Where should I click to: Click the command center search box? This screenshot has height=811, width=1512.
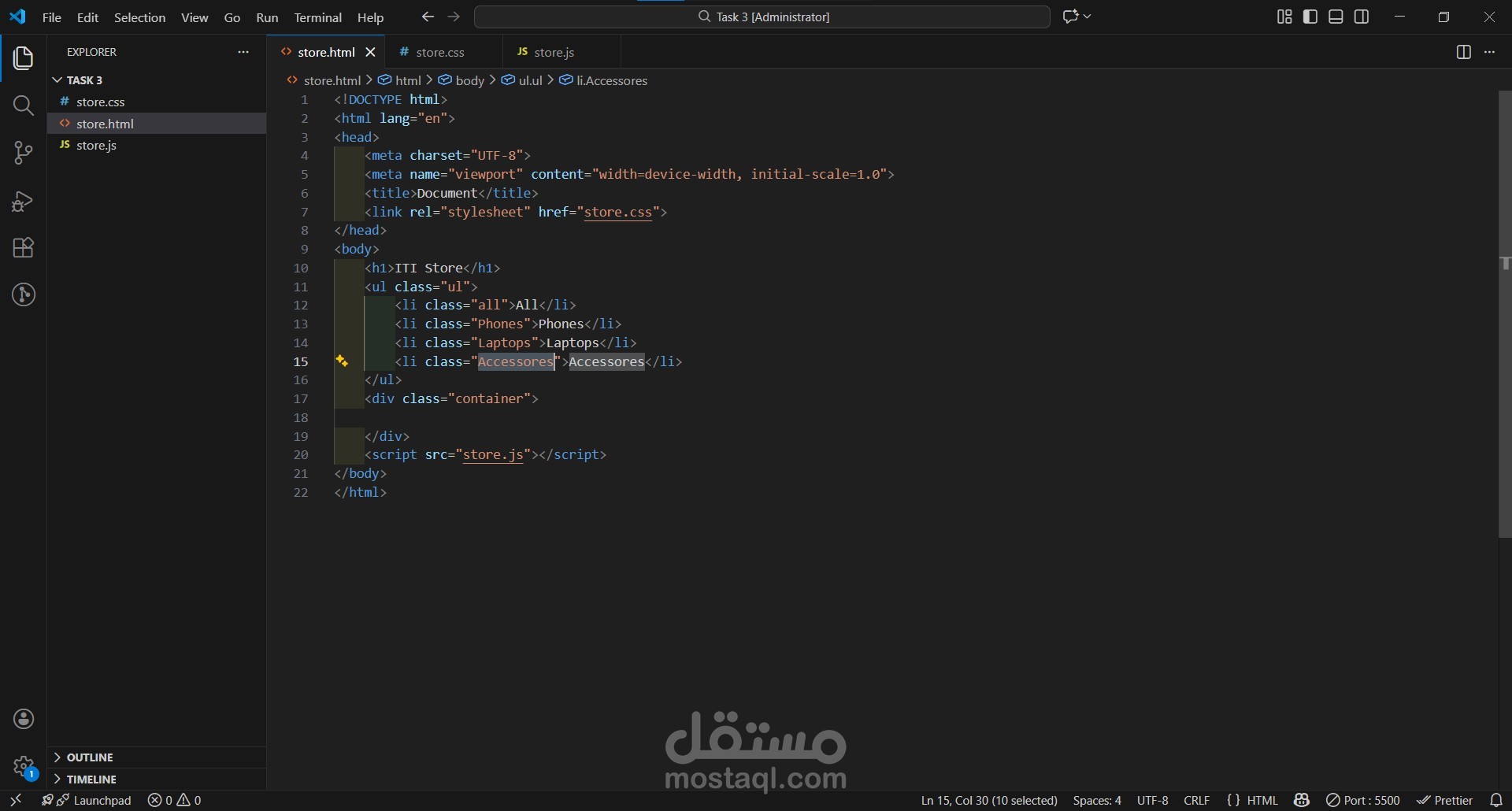[x=762, y=17]
